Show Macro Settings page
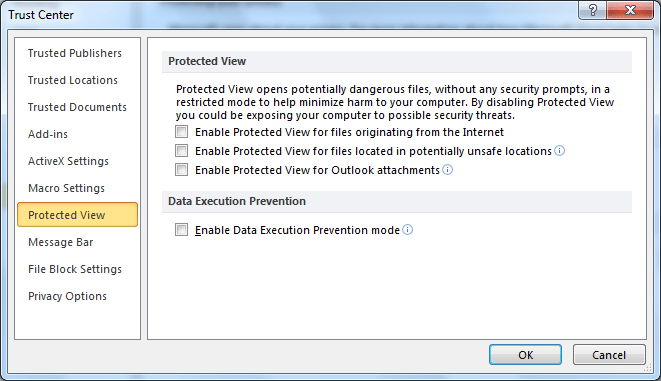 pyautogui.click(x=66, y=188)
